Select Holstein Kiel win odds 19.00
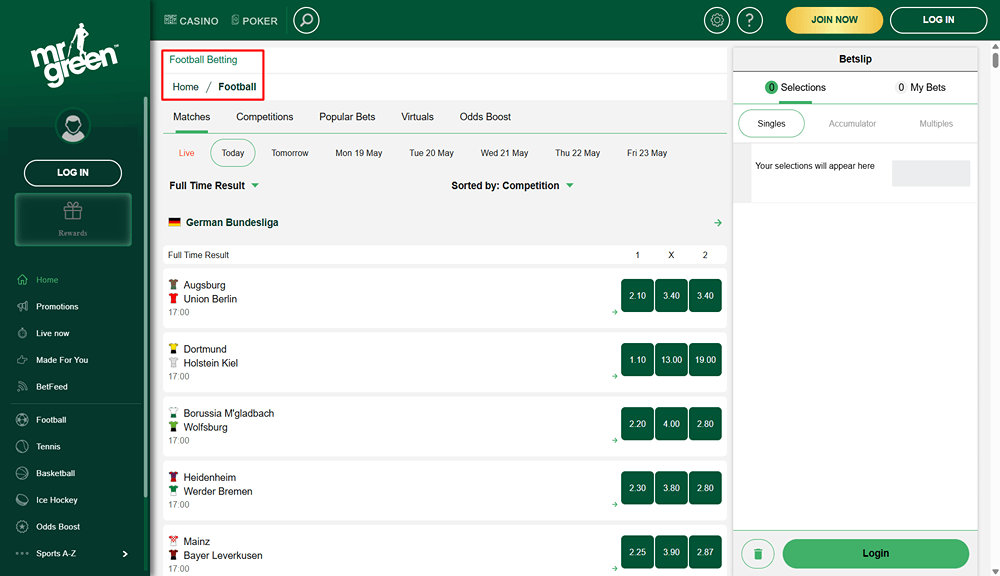Image resolution: width=1000 pixels, height=576 pixels. (705, 360)
